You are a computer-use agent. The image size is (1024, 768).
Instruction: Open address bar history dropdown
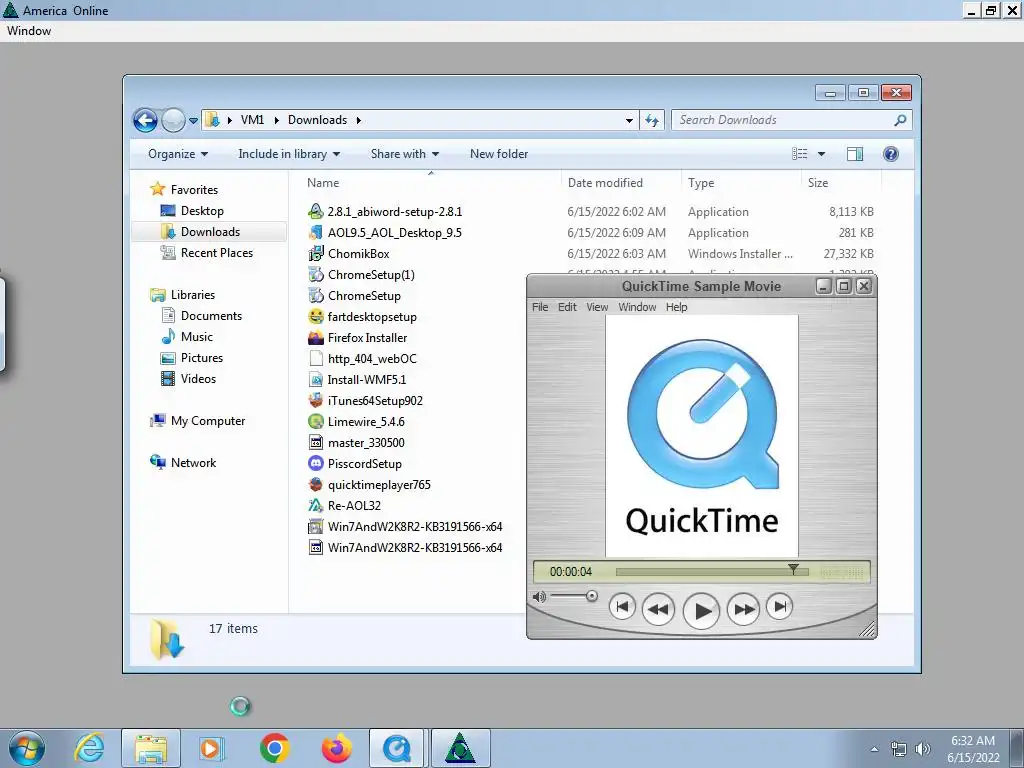pos(629,120)
